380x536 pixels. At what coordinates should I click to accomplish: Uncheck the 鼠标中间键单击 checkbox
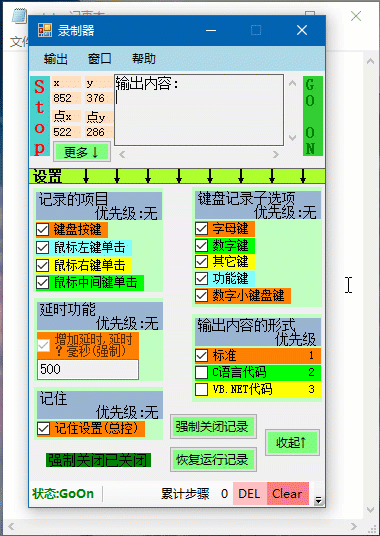click(x=43, y=283)
